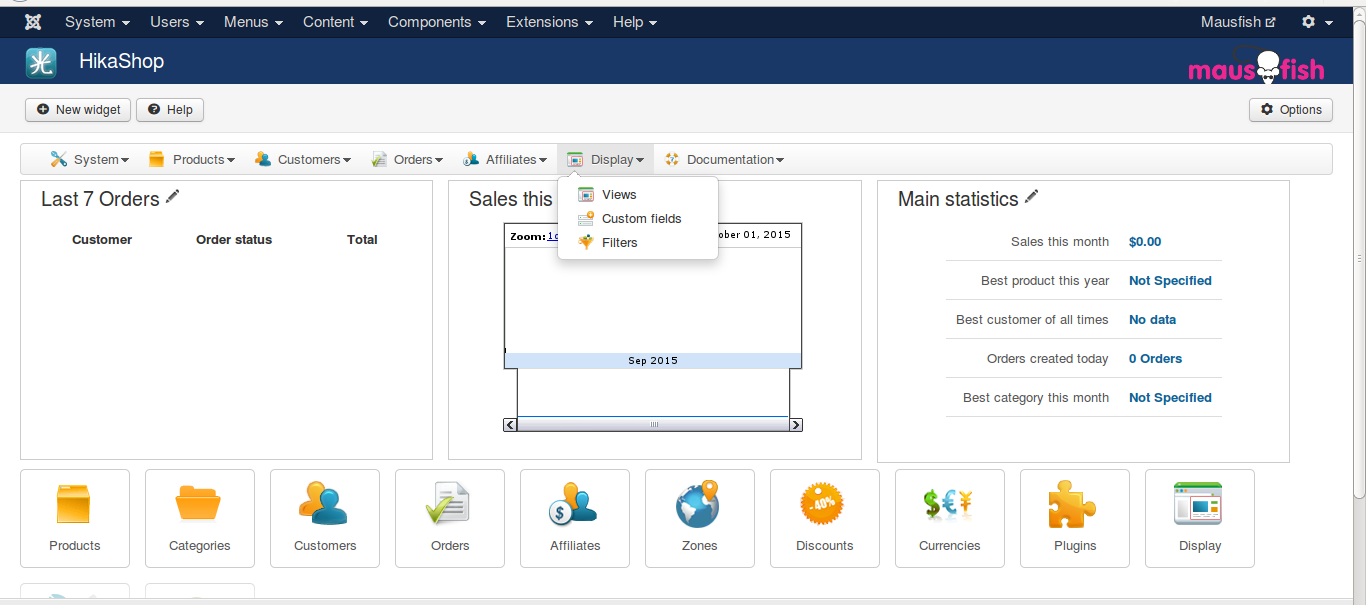The height and width of the screenshot is (605, 1366).
Task: Click the chart's horizontal scrollbar right arrow
Action: 796,425
